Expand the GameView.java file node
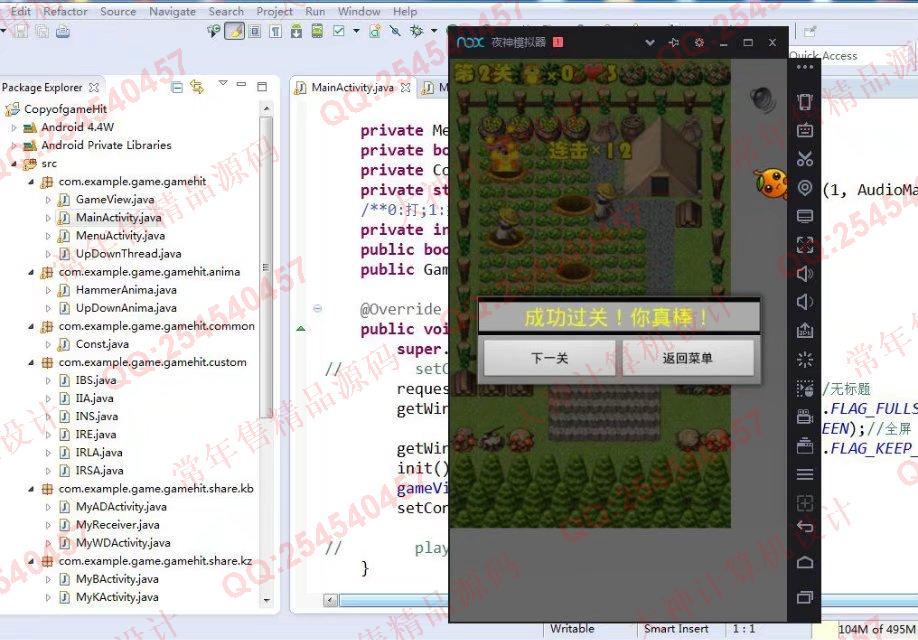This screenshot has width=918, height=640. (48, 200)
